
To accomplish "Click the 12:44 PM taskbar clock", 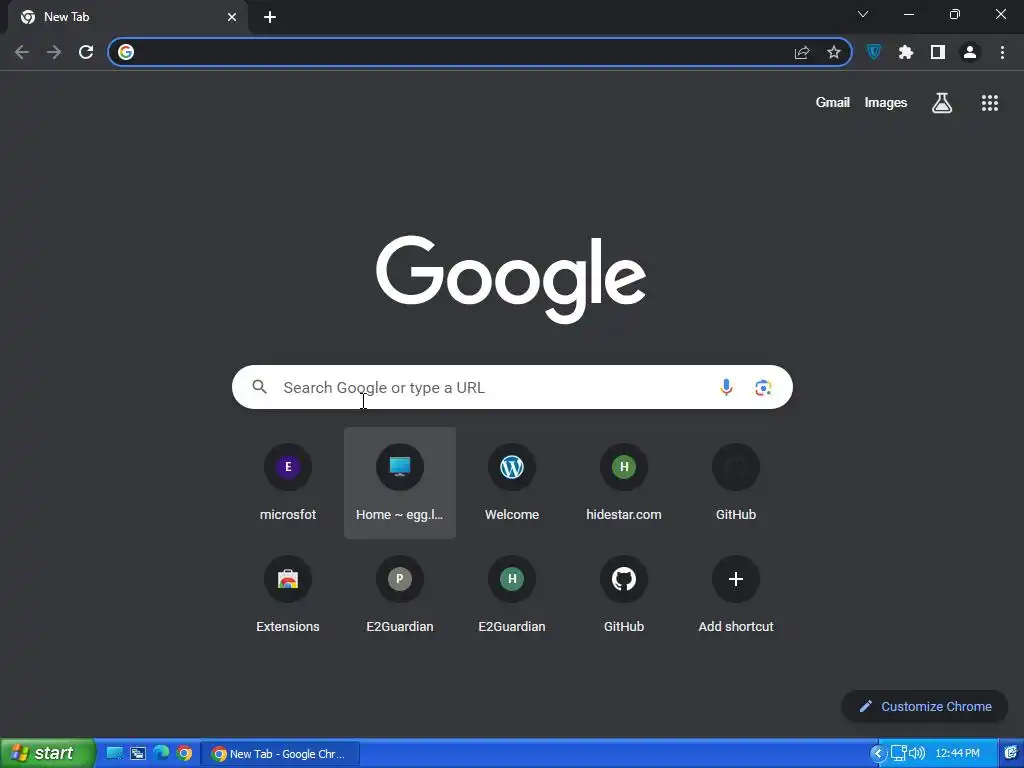I will coord(957,754).
